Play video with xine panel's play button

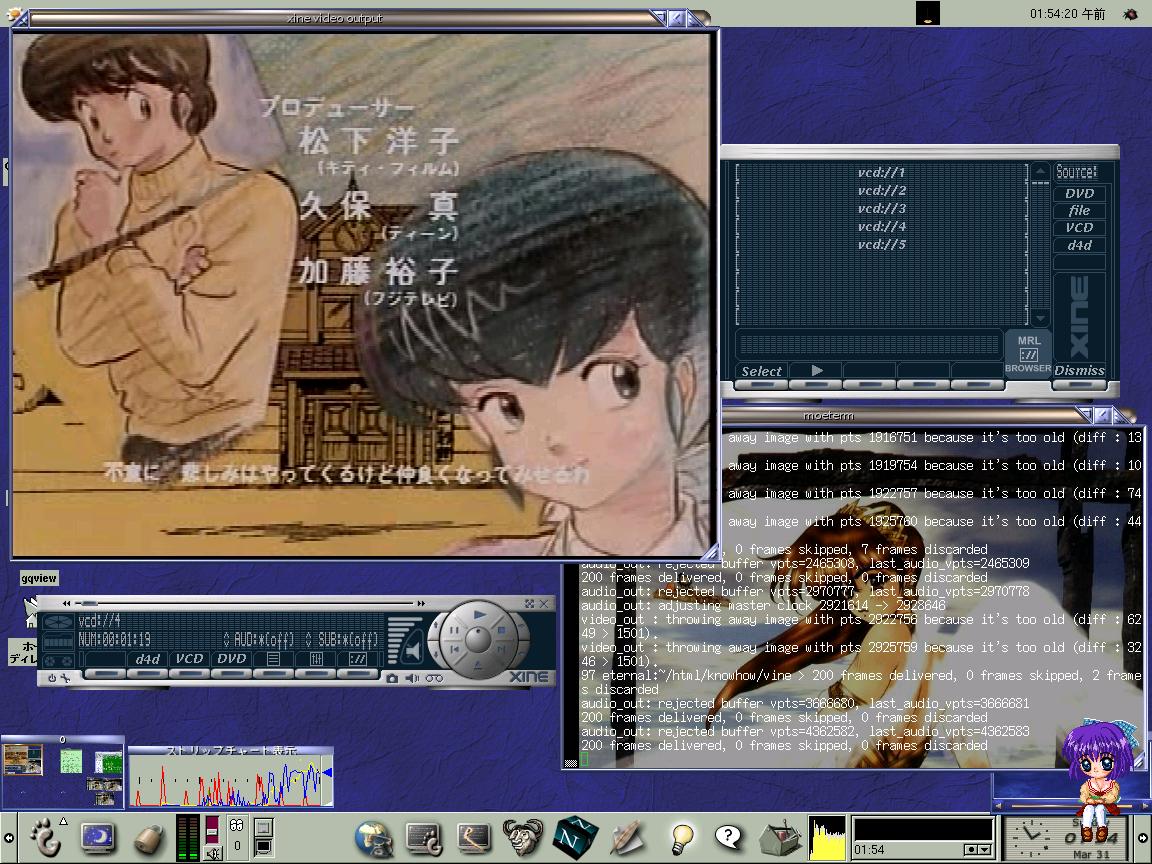click(479, 614)
